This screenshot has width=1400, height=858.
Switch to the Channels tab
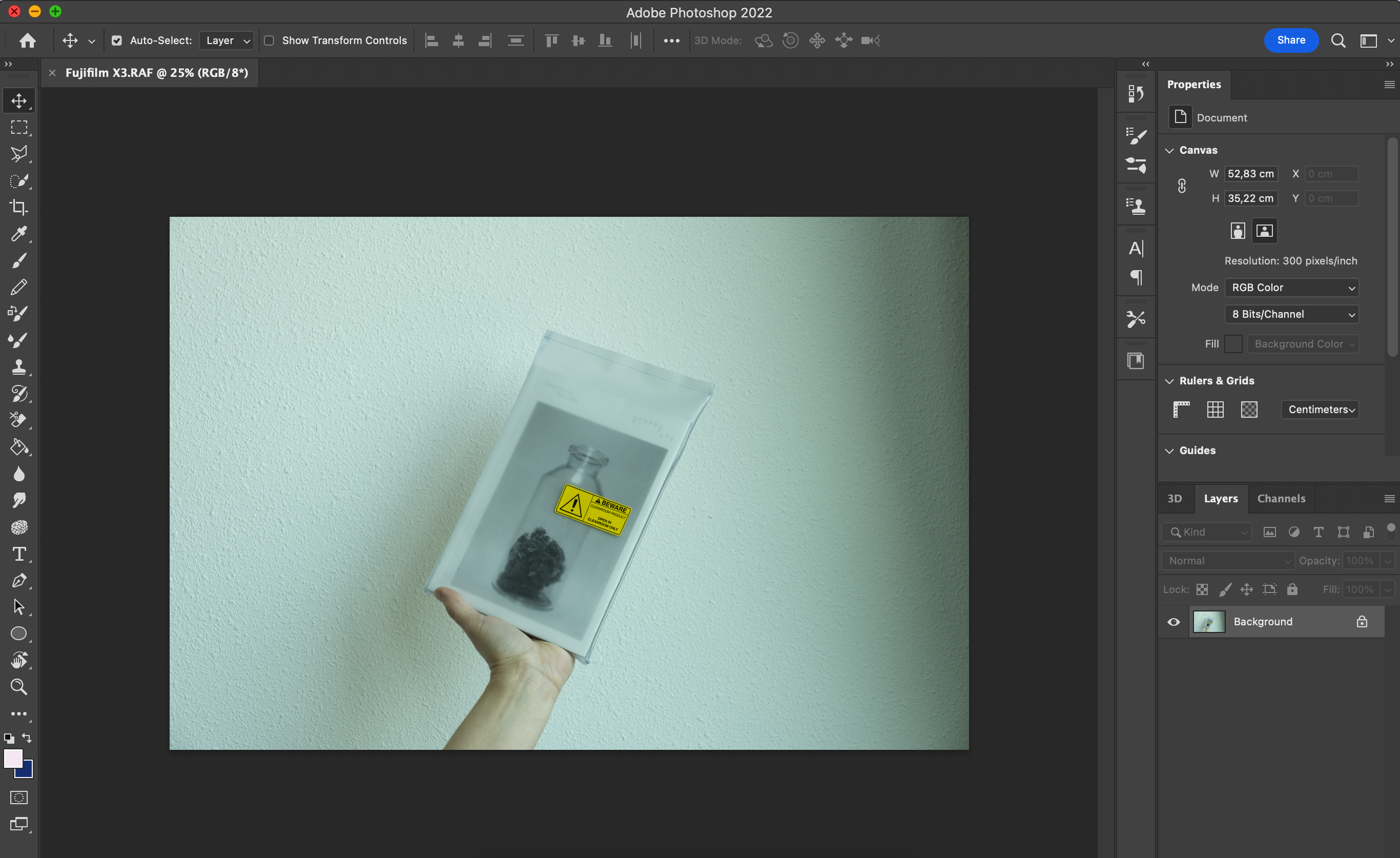pos(1281,498)
